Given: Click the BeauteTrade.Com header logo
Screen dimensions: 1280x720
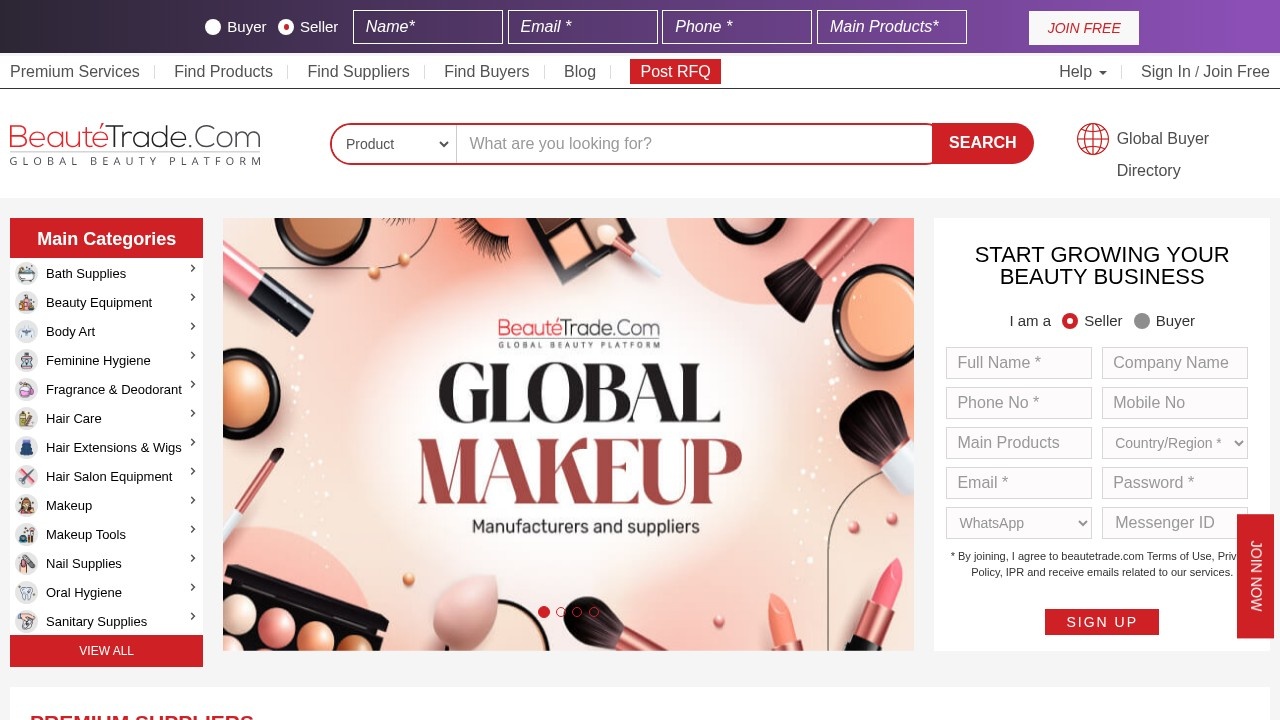Looking at the screenshot, I should click(x=135, y=144).
